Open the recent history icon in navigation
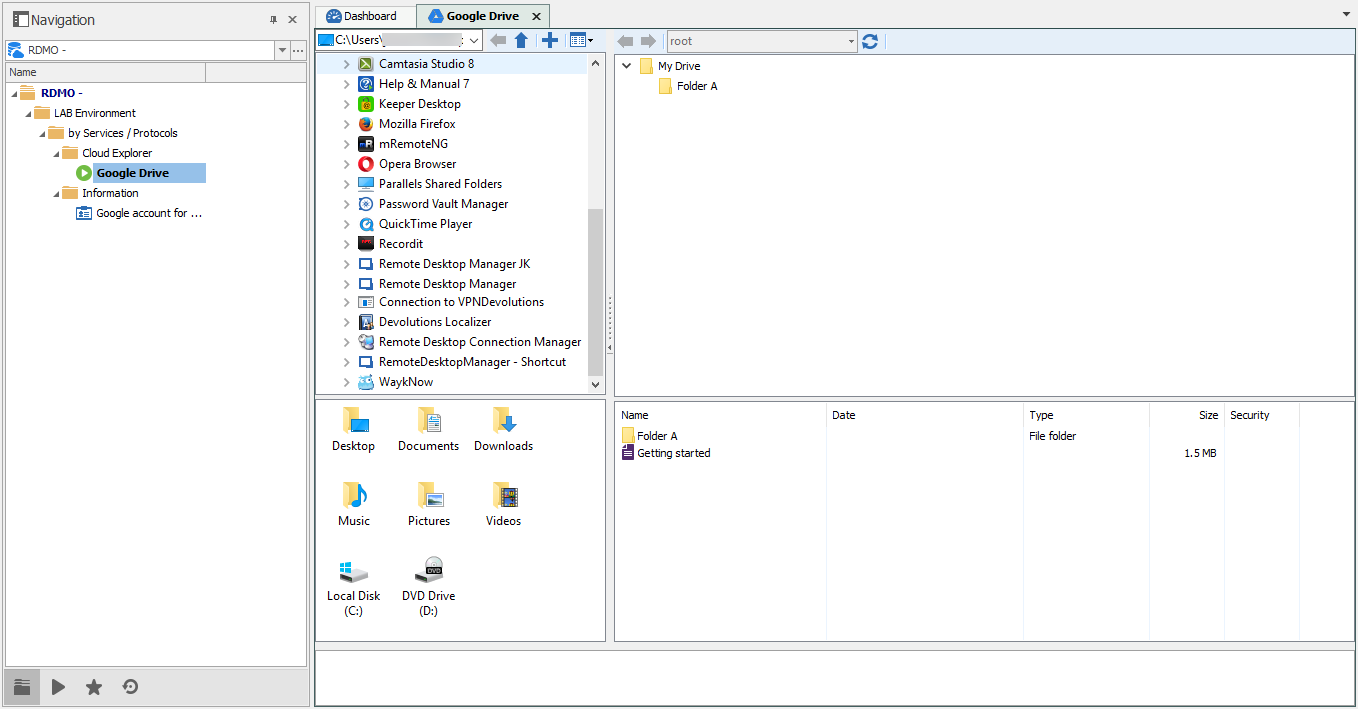 [x=130, y=687]
